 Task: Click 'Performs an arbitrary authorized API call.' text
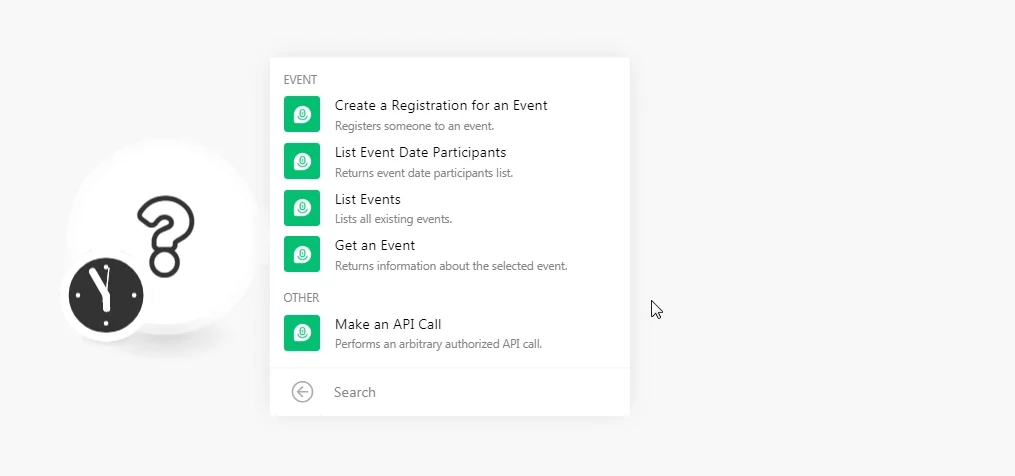(438, 344)
